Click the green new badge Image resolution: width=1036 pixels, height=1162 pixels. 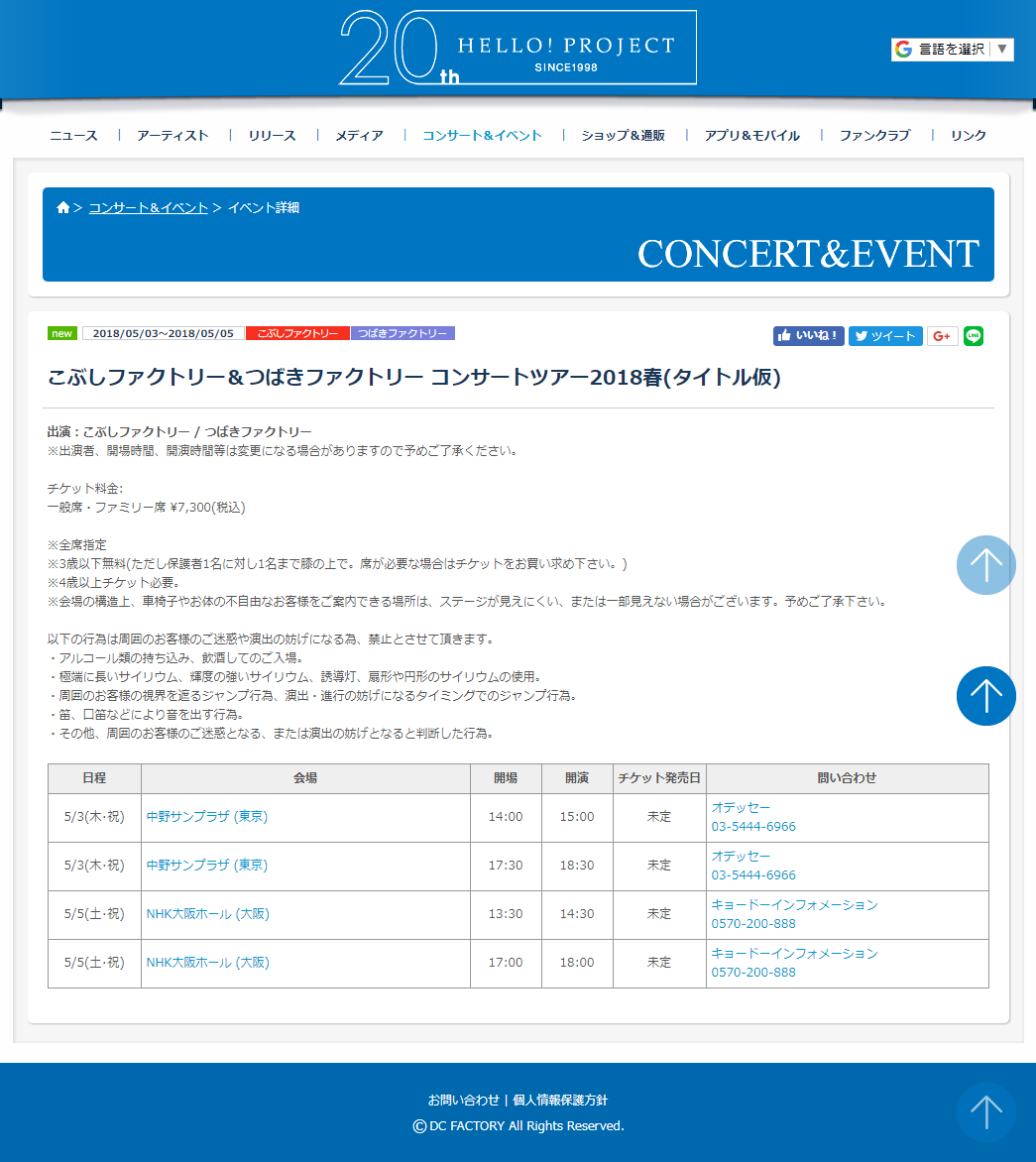tap(62, 333)
